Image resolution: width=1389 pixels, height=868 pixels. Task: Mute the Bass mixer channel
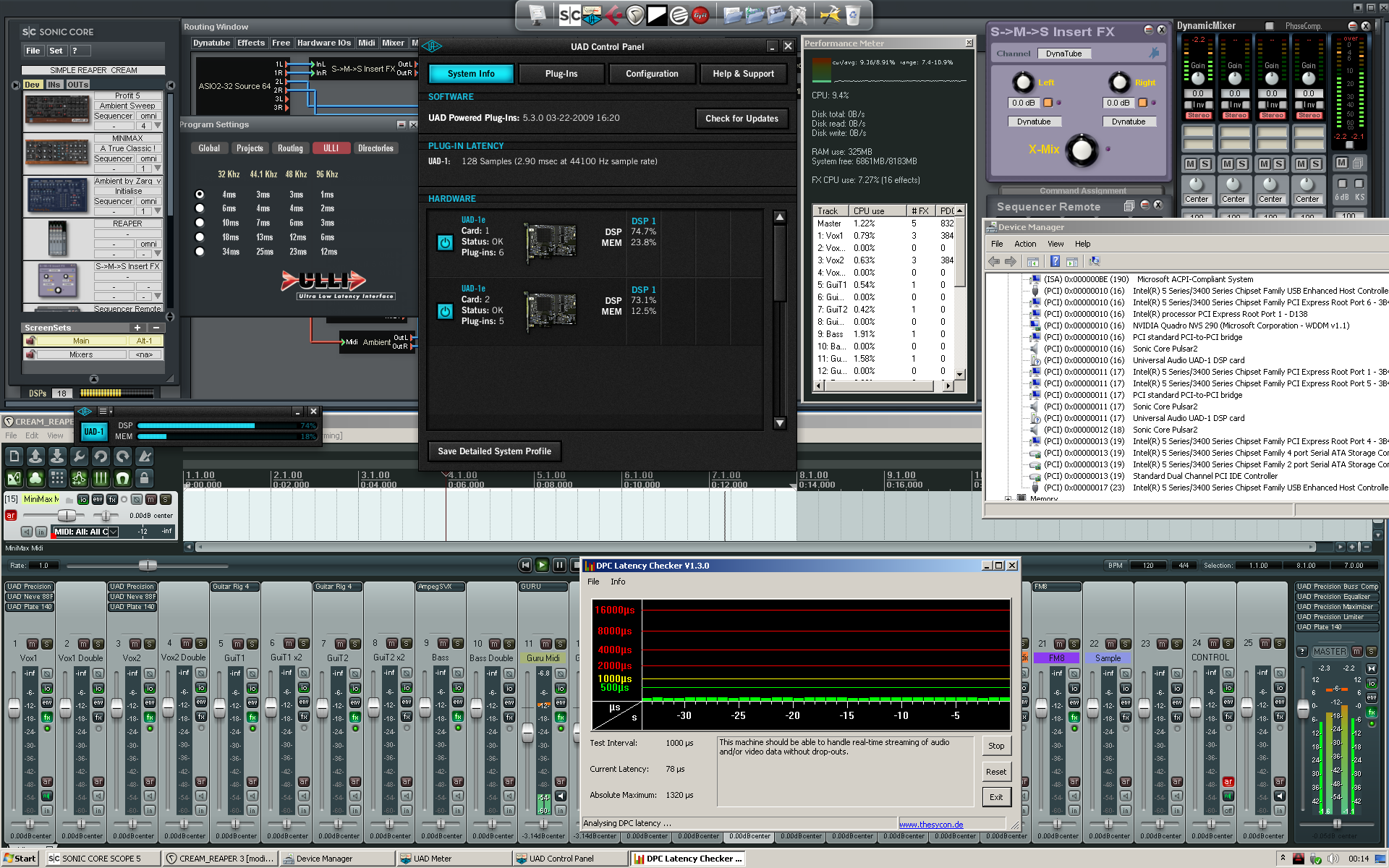(443, 644)
